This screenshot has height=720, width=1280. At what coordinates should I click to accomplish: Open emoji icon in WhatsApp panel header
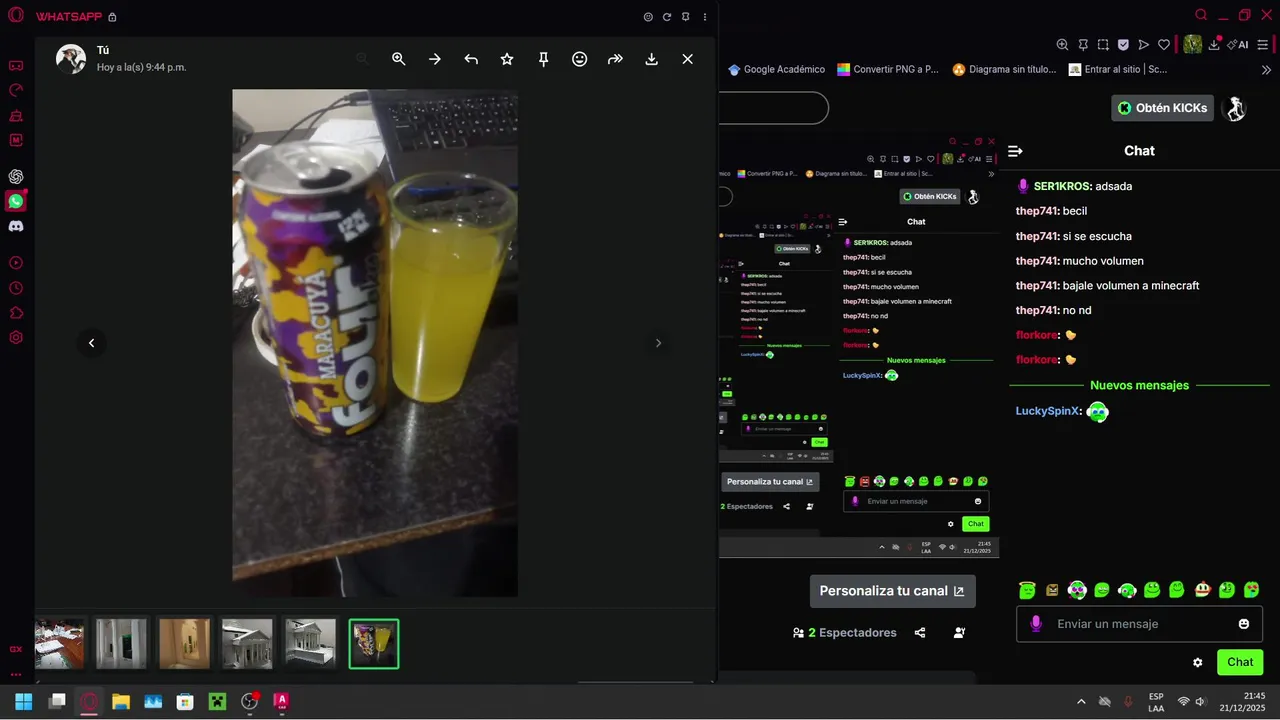648,17
